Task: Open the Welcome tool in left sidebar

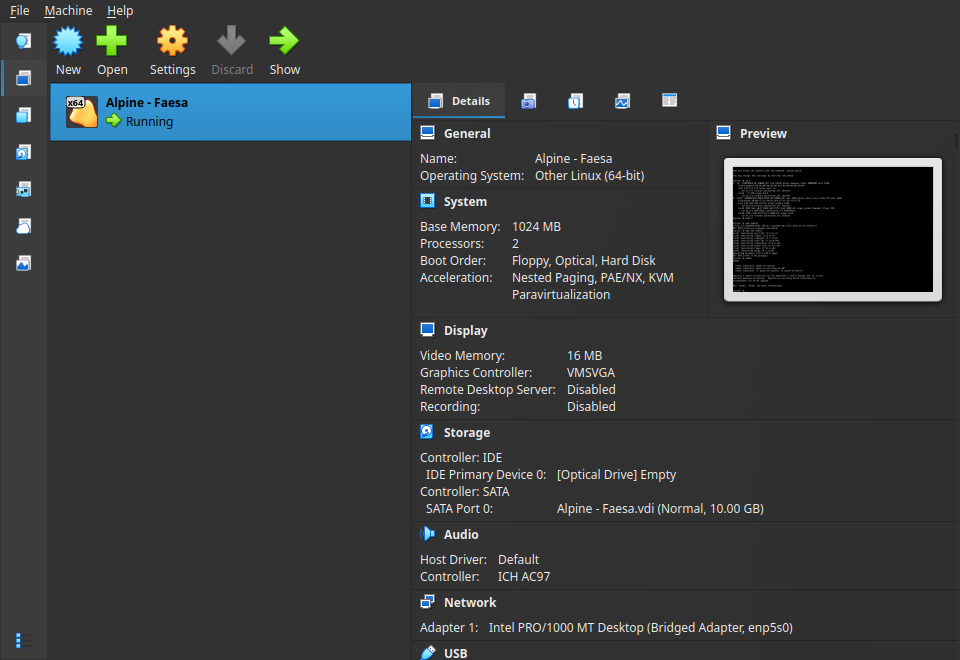Action: coord(23,41)
